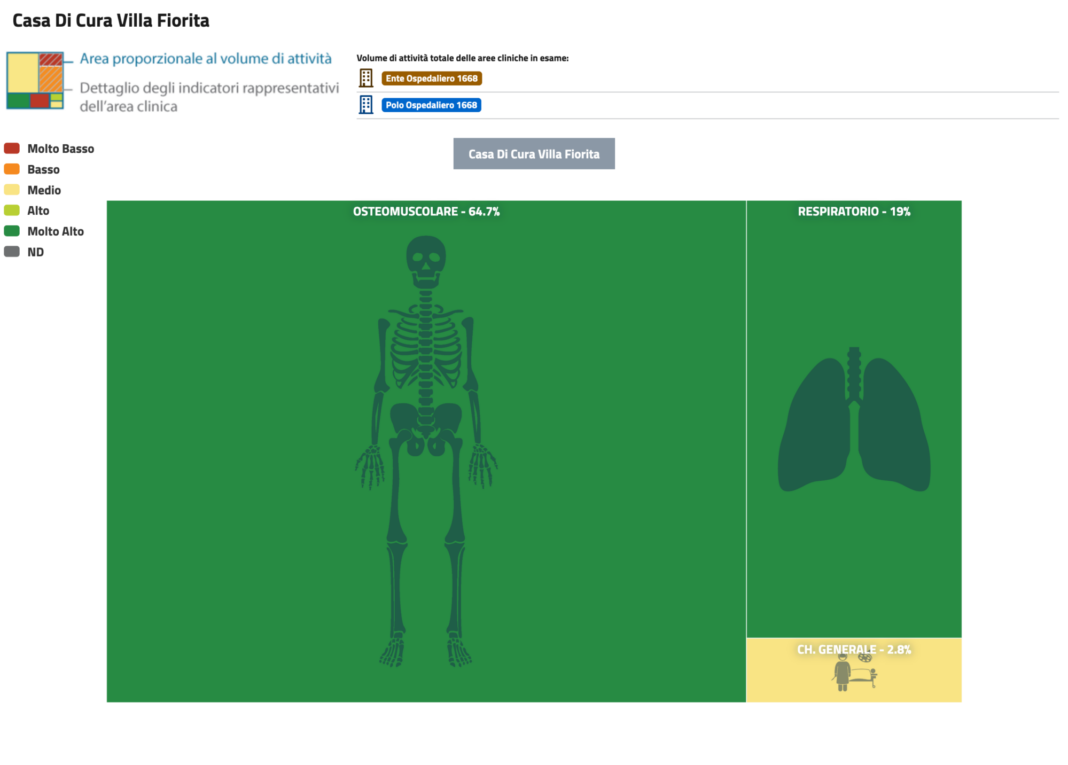
Task: Click the surgeon icon in Ch. Generale tile
Action: (x=843, y=676)
